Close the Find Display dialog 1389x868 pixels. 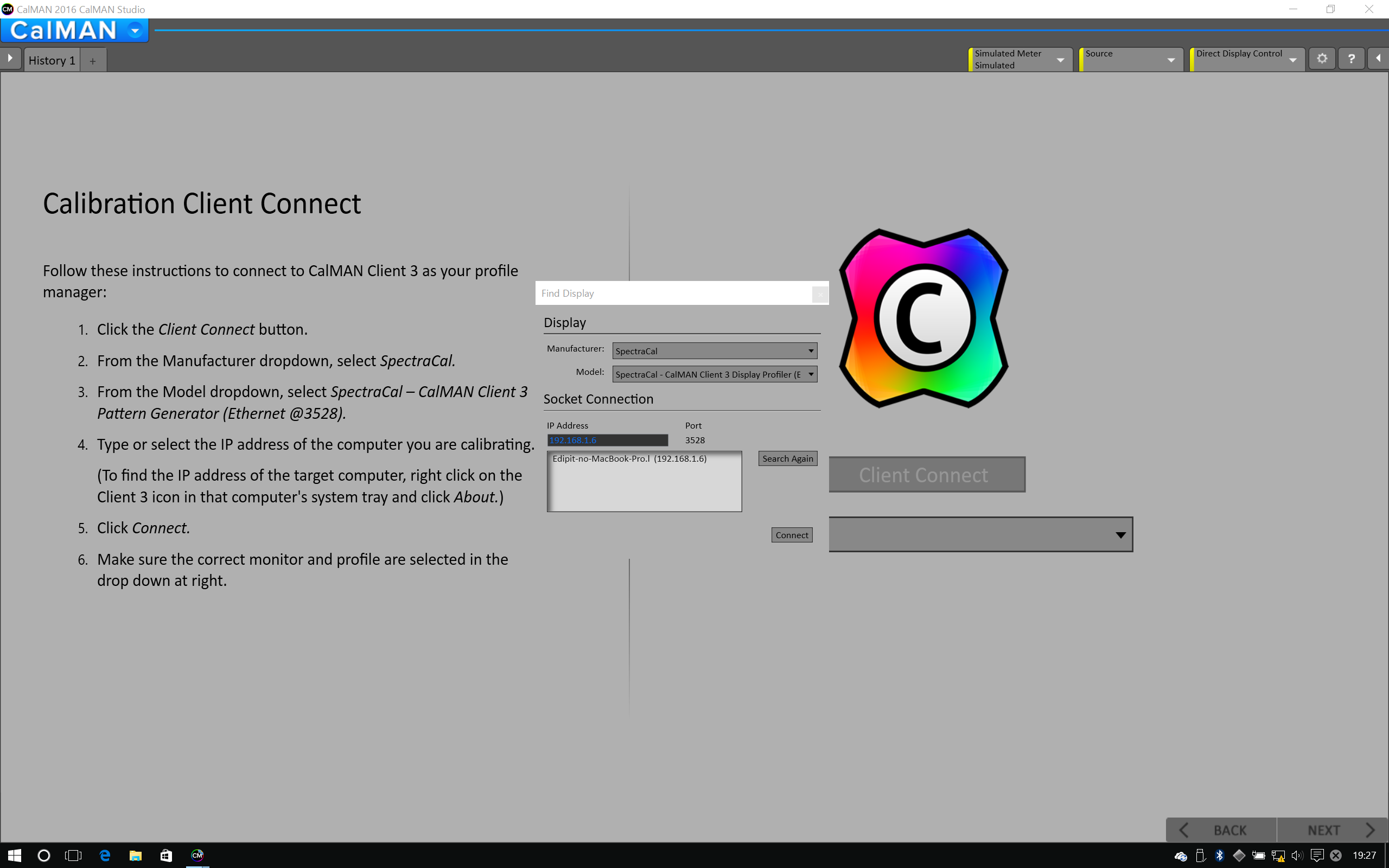820,294
